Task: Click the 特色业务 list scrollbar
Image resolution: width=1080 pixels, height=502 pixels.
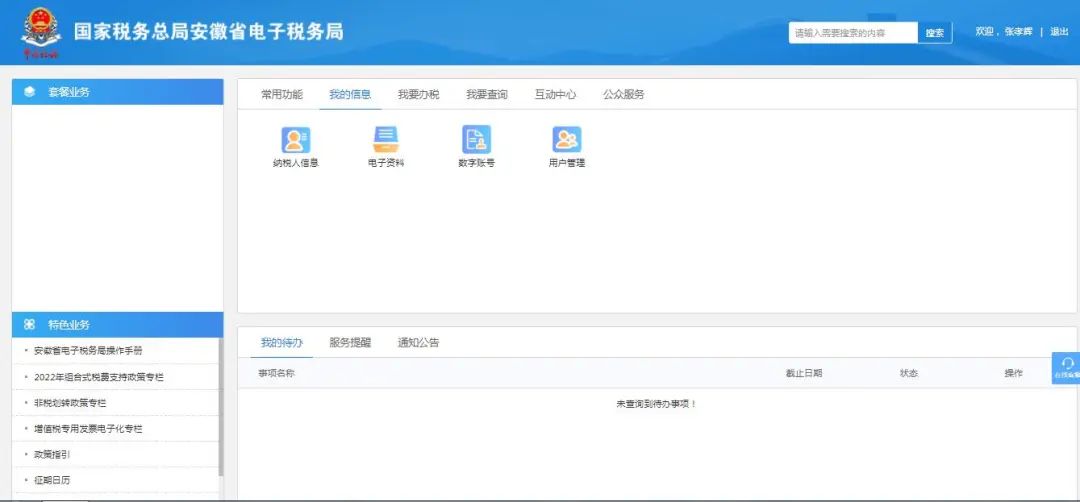Action: 220,407
